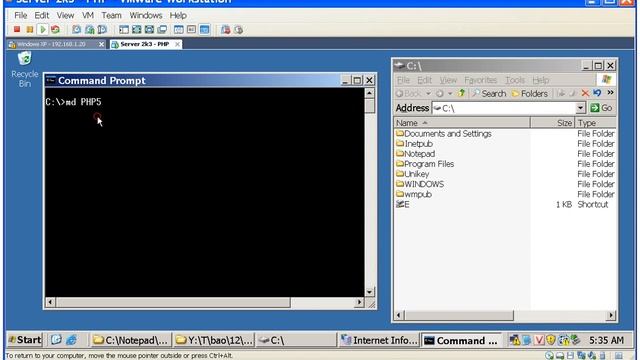The width and height of the screenshot is (640, 360).
Task: Click the last VMware toolbar replay icon
Action: pyautogui.click(x=239, y=29)
